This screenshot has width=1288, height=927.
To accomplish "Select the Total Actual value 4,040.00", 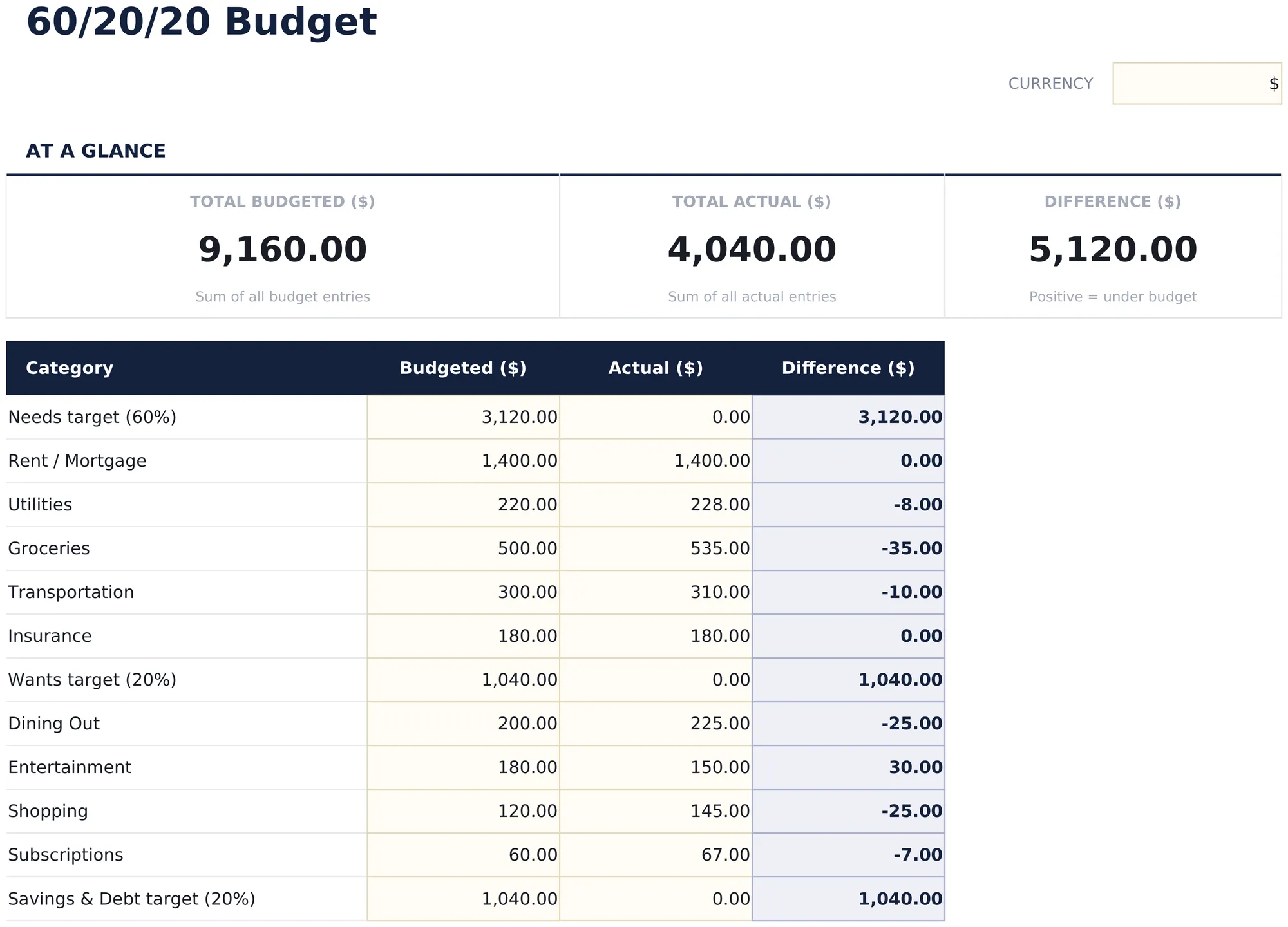I will tap(752, 250).
